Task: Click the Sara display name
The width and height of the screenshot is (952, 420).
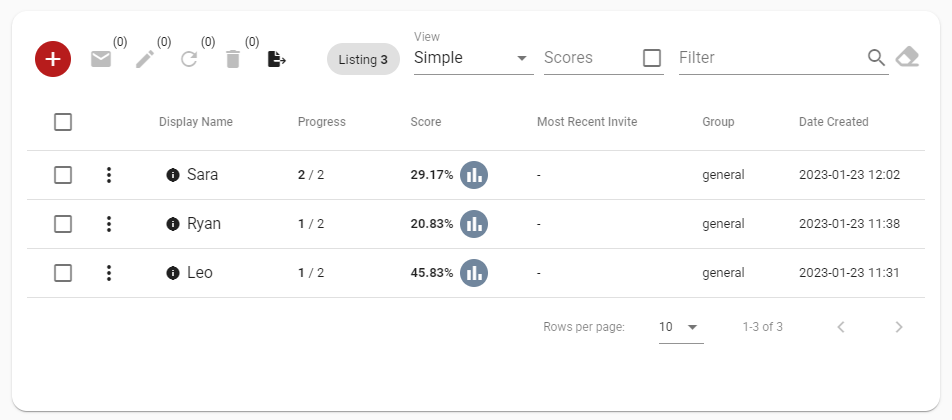Action: coord(202,175)
